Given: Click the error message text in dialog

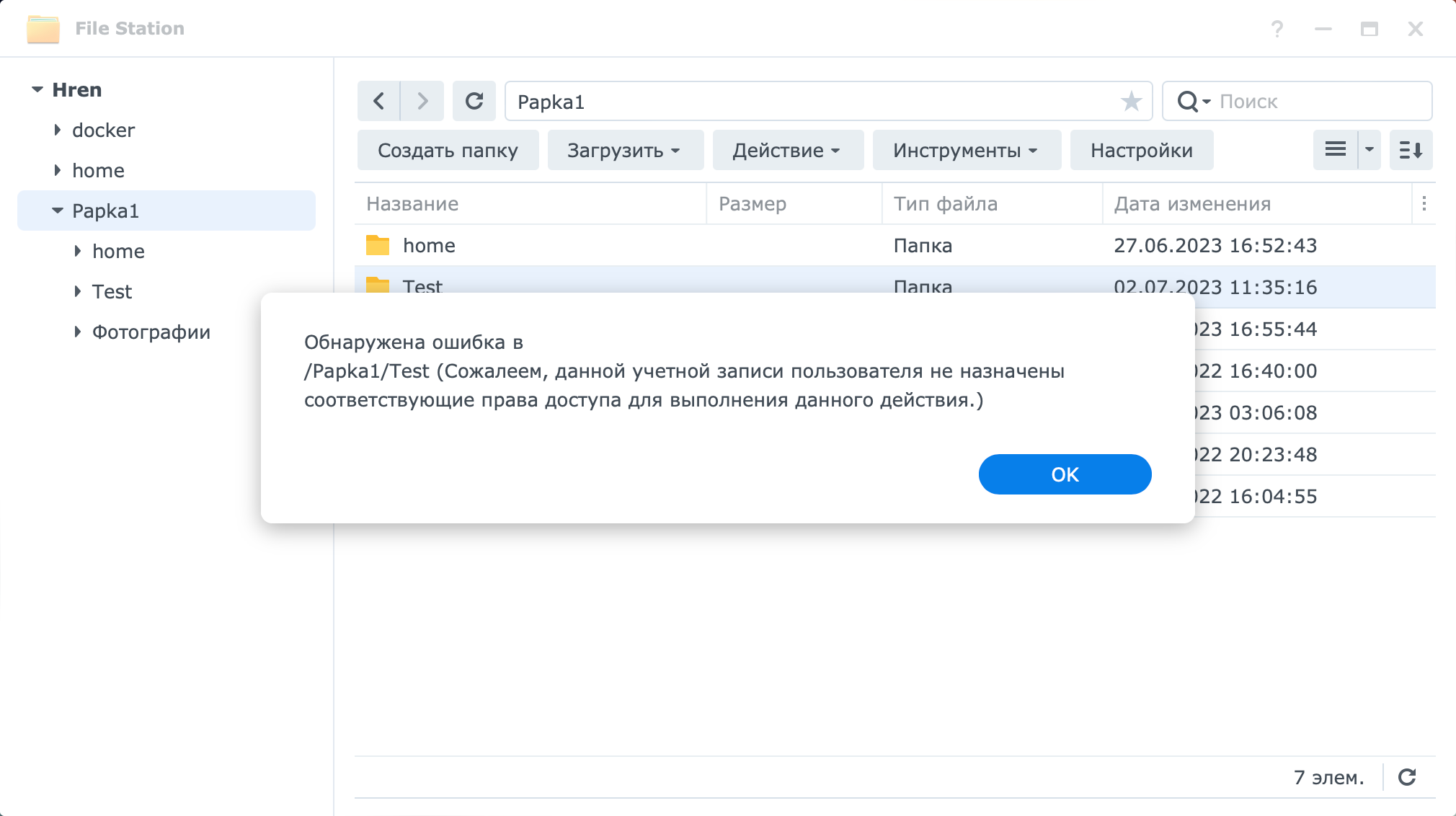Looking at the screenshot, I should click(x=684, y=371).
